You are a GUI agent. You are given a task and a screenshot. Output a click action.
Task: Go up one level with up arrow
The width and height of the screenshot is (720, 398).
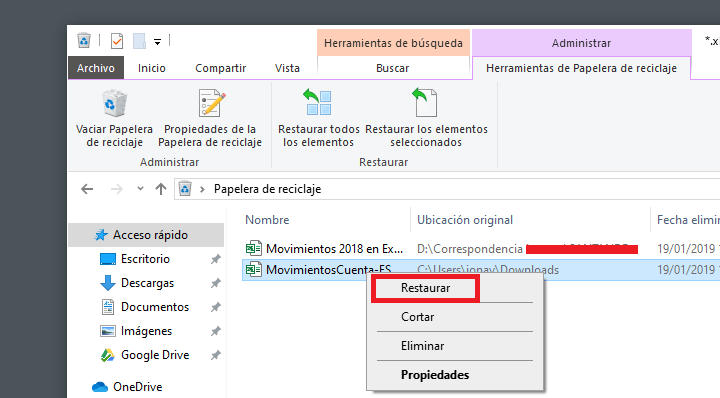pyautogui.click(x=161, y=189)
